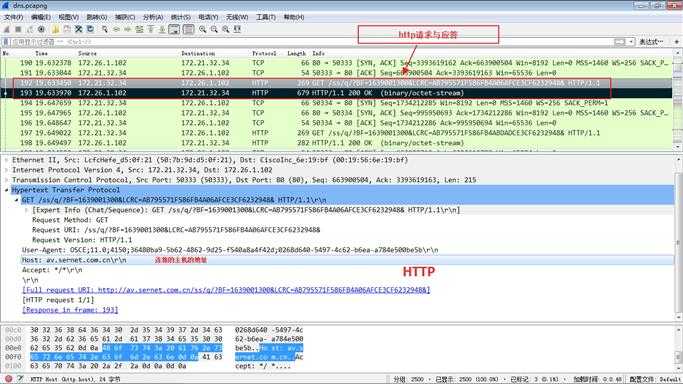Find a packet using magnifier icon
The width and height of the screenshot is (683, 384).
point(105,29)
